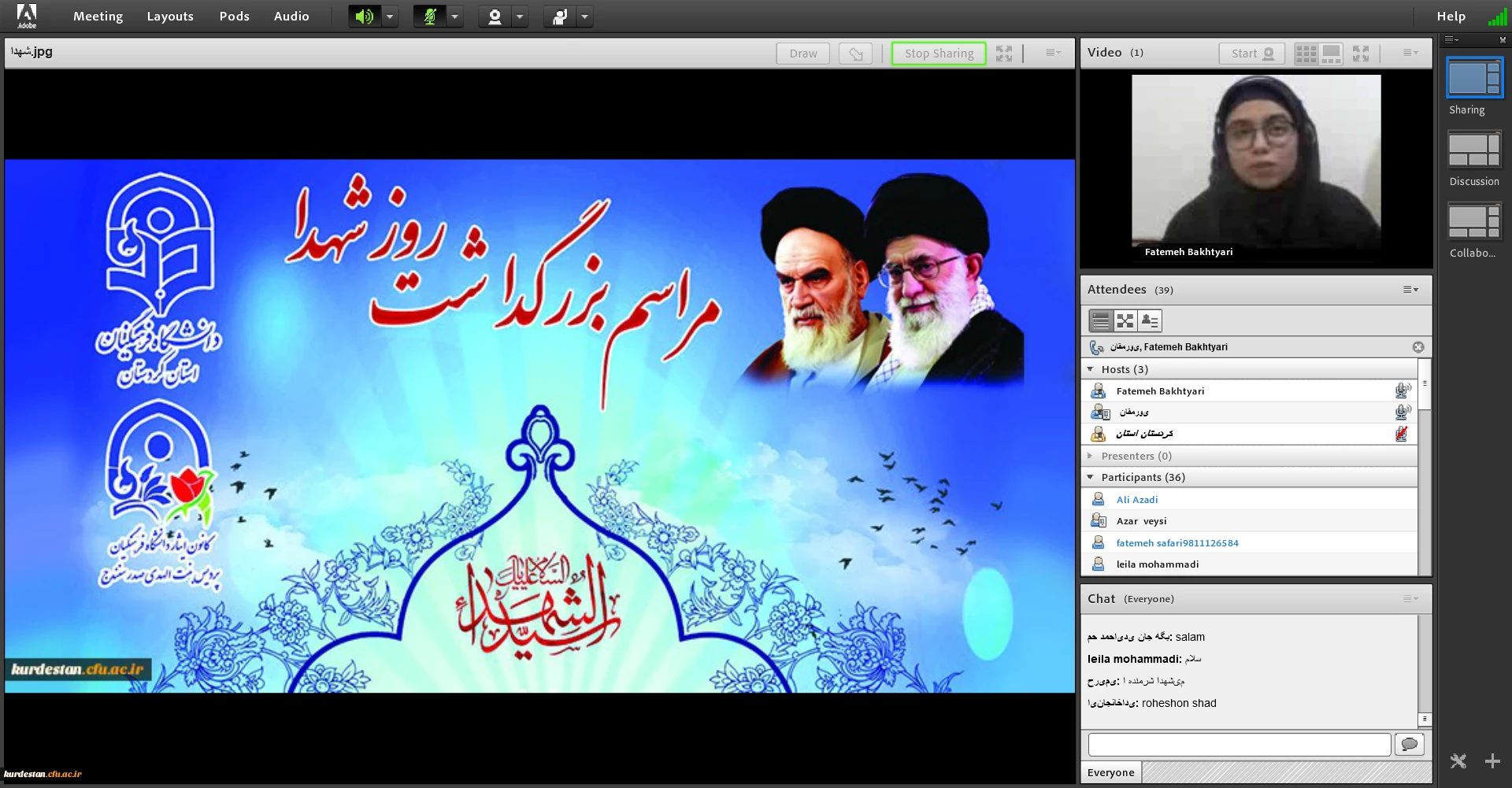Toggle the speaker audio icon

tap(364, 17)
